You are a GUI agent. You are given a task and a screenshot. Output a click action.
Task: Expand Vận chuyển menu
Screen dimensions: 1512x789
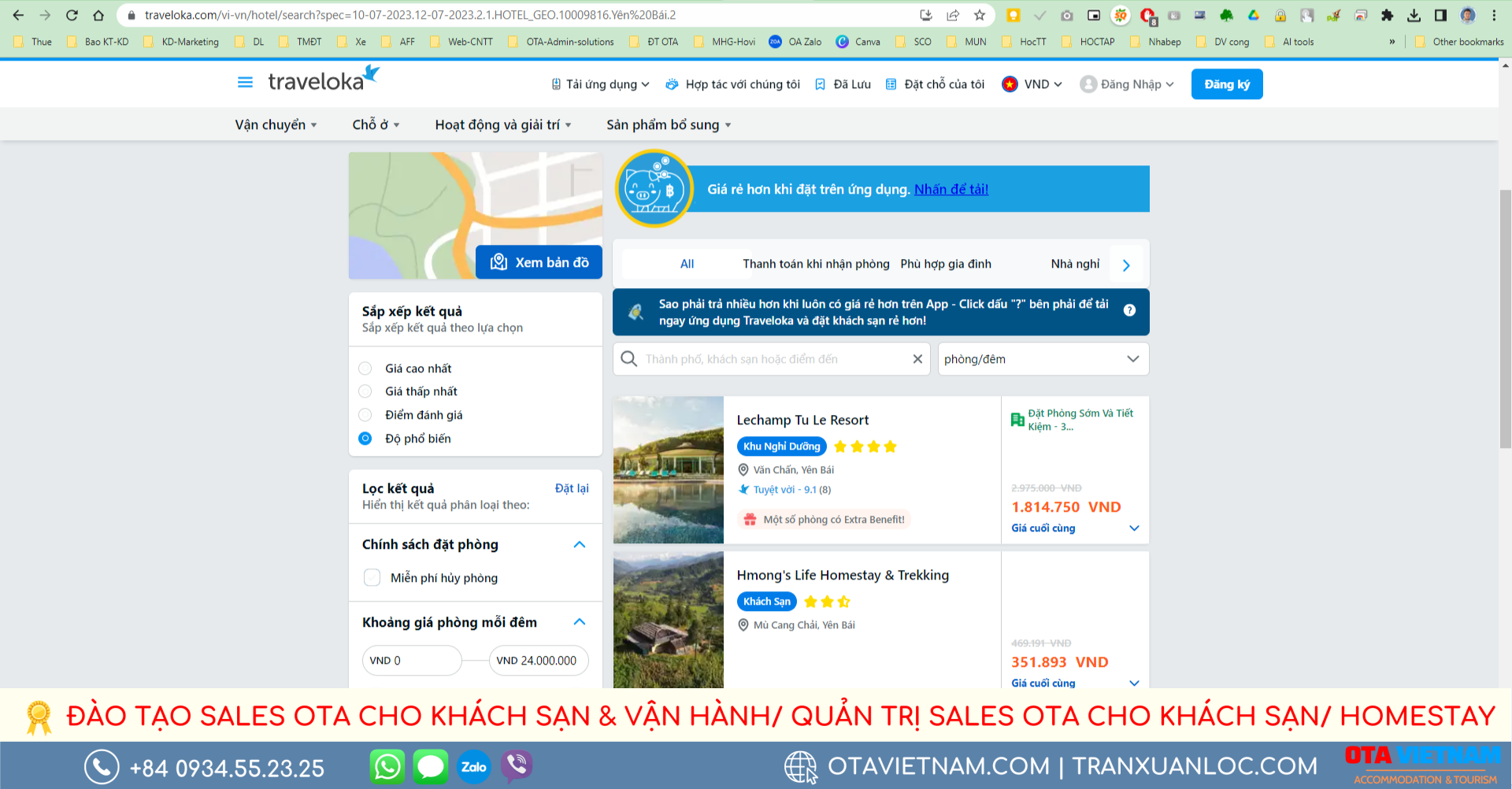[276, 124]
